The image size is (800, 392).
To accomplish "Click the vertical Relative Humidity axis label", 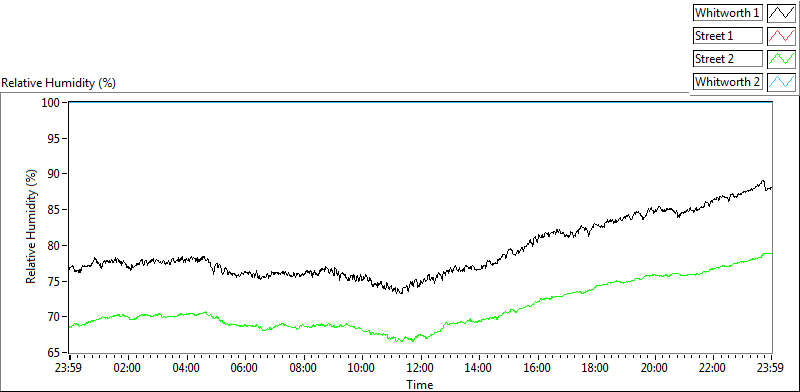I will tap(32, 227).
